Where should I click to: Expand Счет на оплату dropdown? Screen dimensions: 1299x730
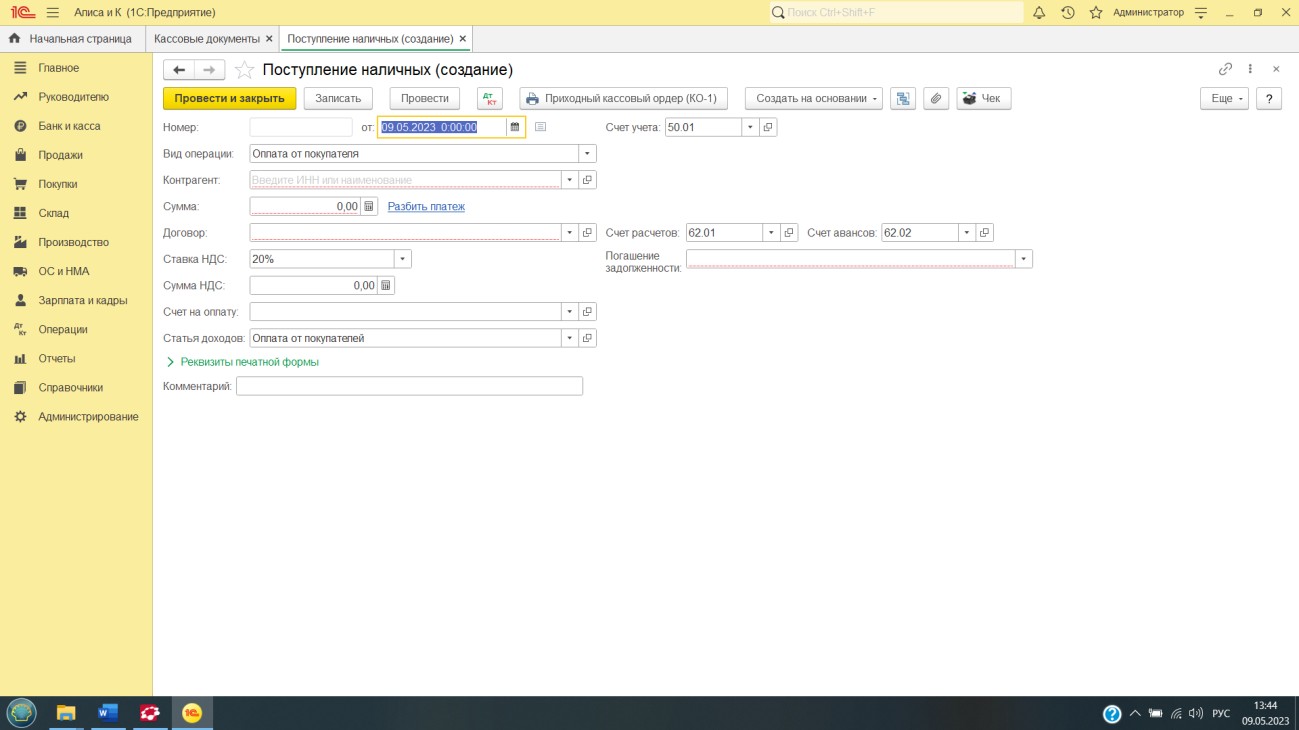[x=570, y=311]
